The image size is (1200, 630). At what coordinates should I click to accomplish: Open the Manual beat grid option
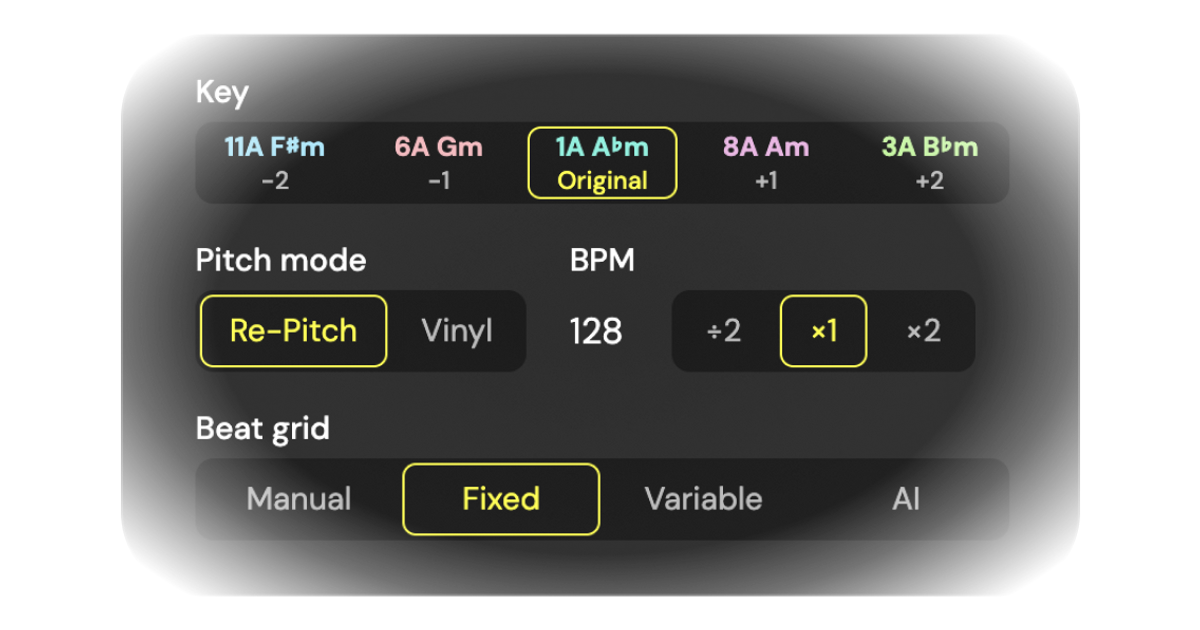coord(298,499)
